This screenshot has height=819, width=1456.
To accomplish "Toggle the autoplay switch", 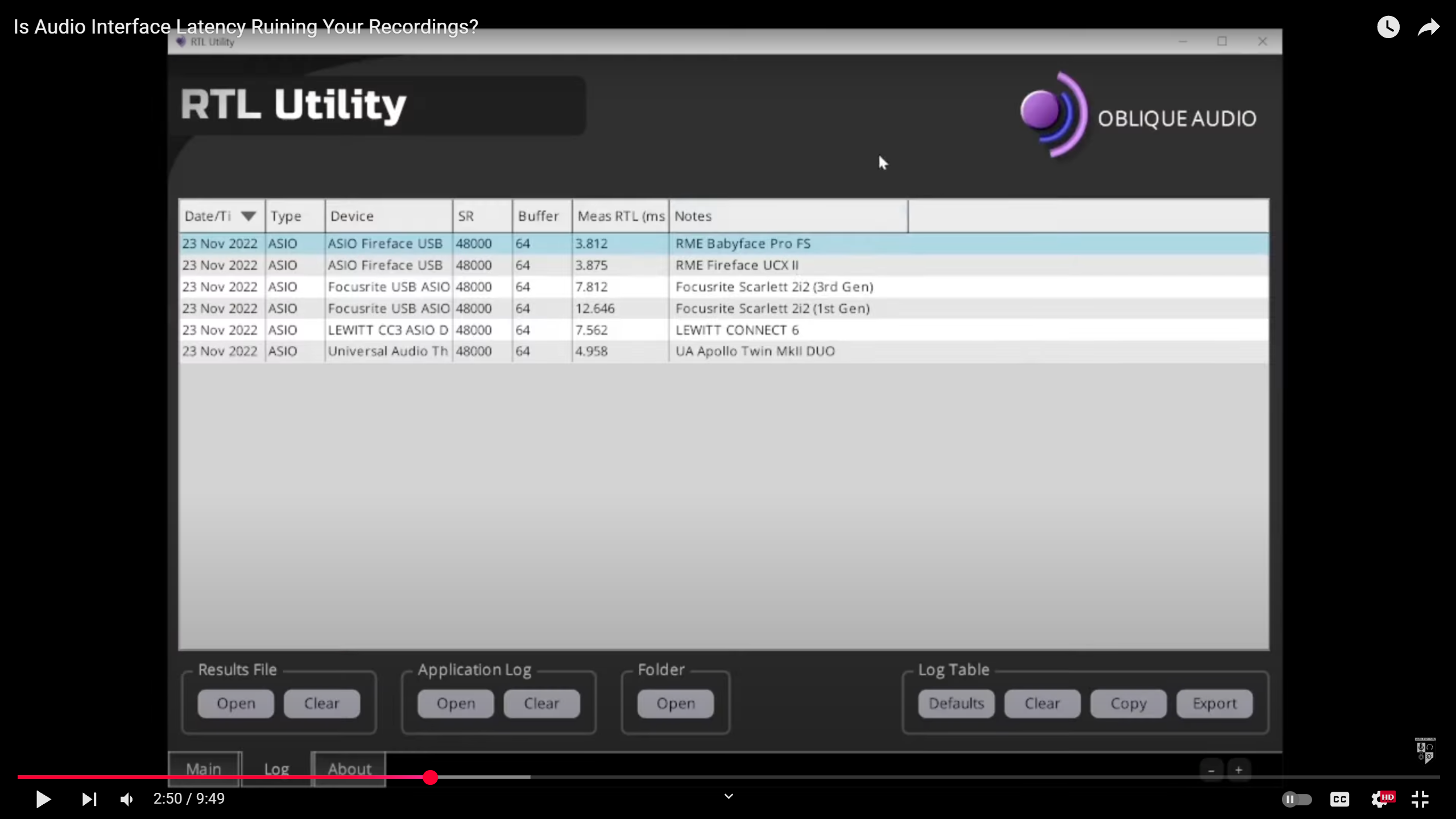I will [x=1297, y=799].
